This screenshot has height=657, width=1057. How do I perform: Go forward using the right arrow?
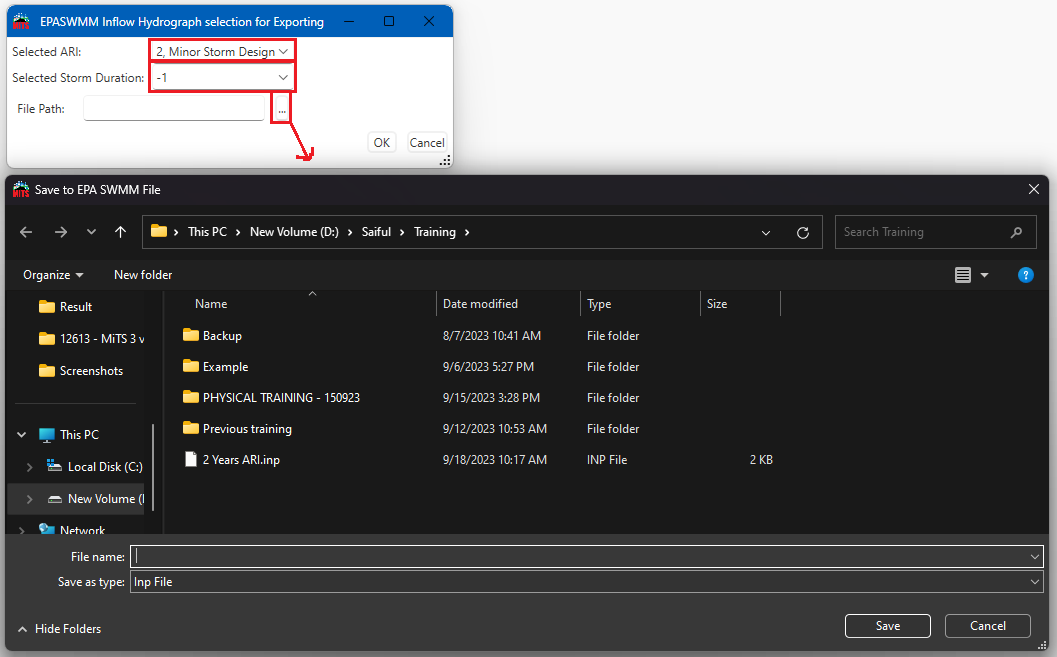point(61,232)
